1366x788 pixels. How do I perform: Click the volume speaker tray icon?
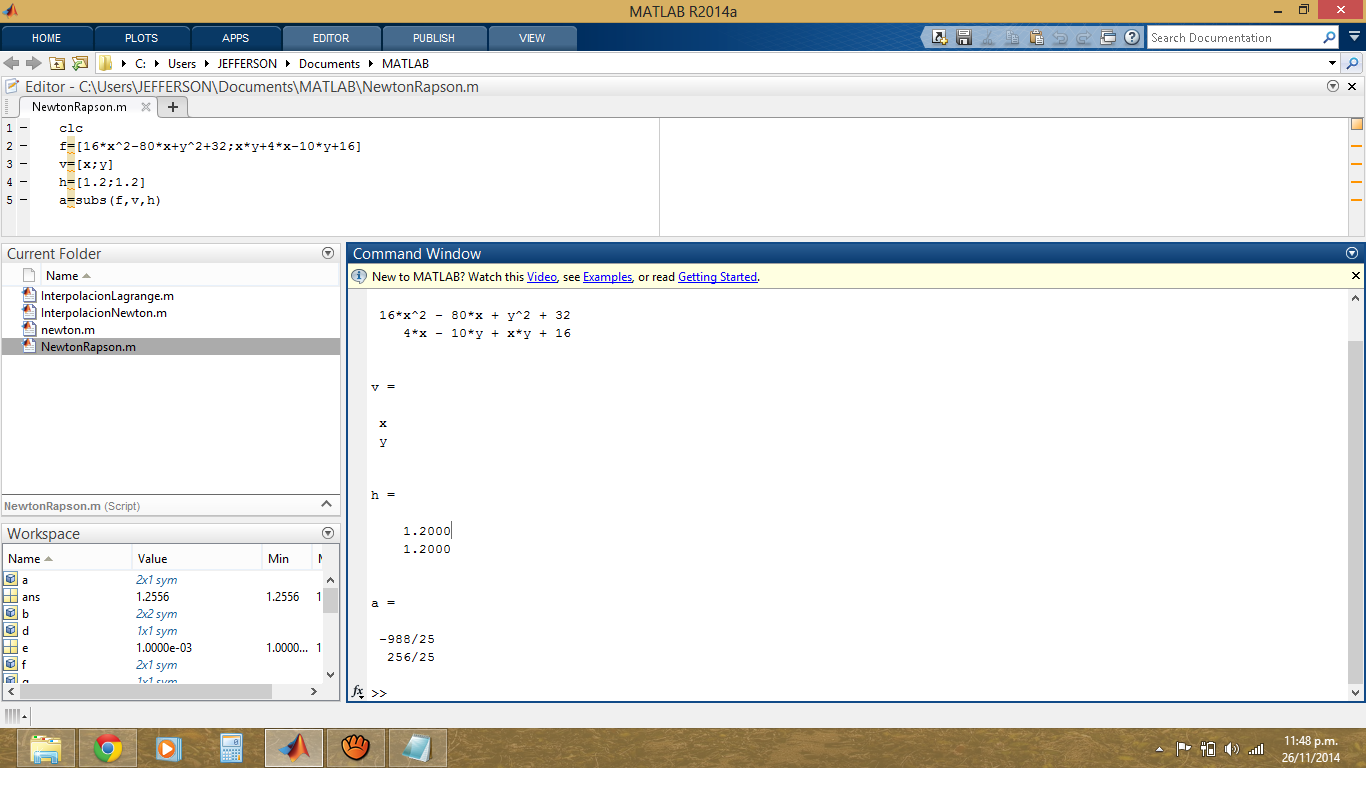click(1231, 749)
